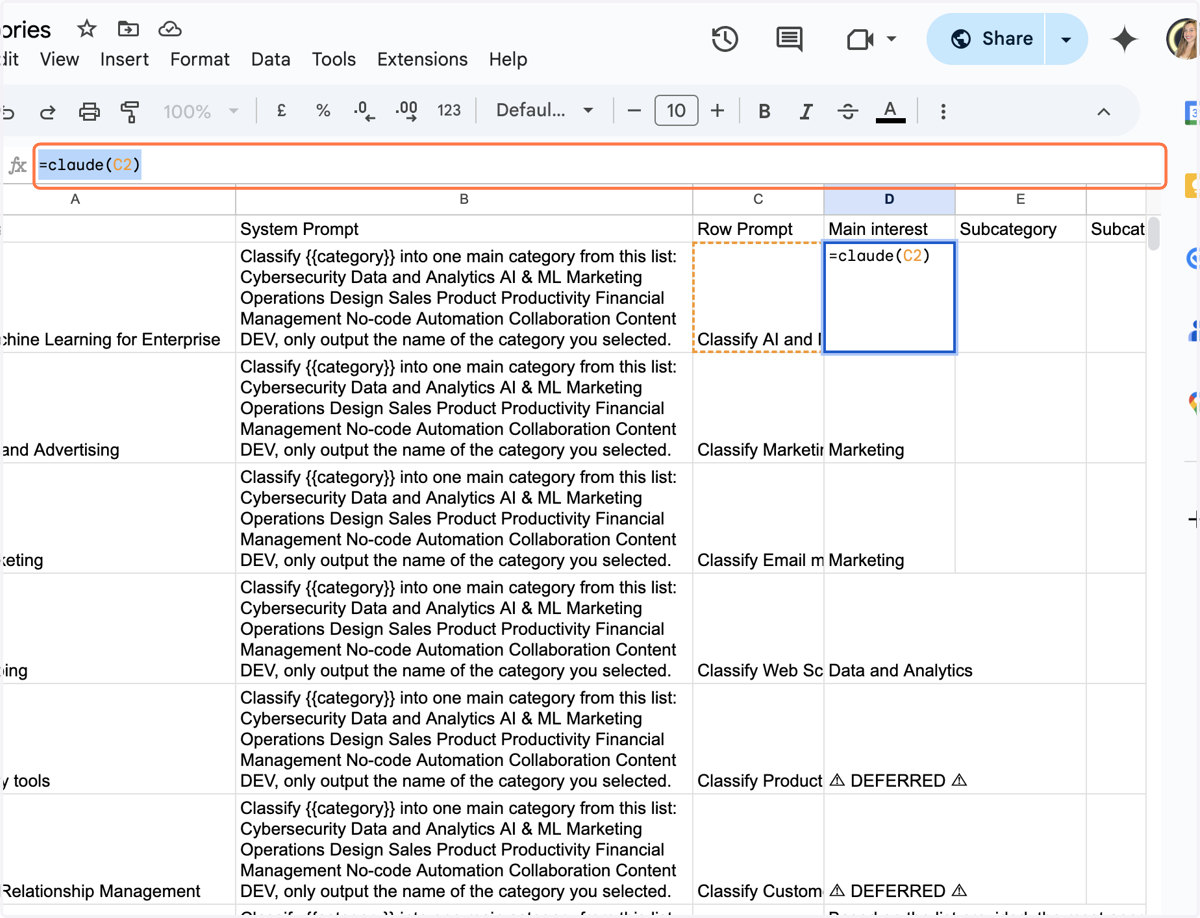
Task: Open the Format menu
Action: (200, 59)
